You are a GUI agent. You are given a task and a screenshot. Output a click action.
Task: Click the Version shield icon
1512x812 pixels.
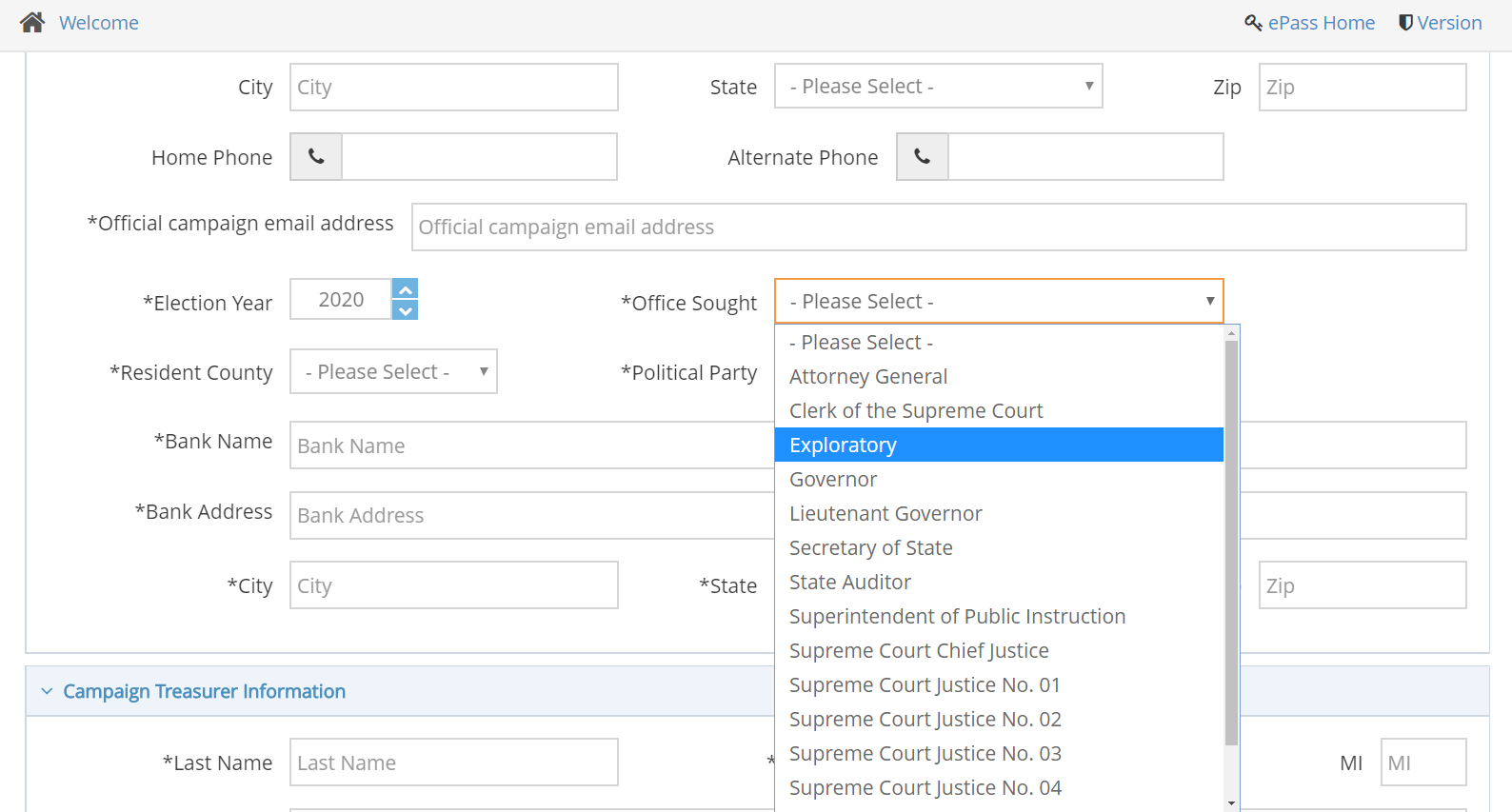click(1404, 23)
